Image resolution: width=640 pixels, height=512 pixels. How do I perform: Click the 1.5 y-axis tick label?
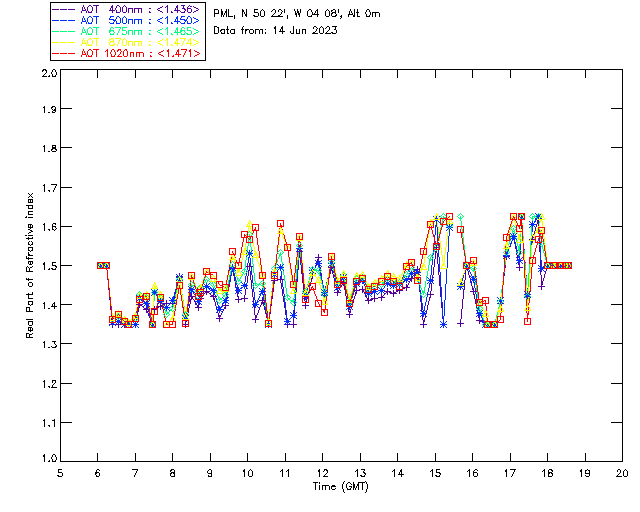pos(49,265)
